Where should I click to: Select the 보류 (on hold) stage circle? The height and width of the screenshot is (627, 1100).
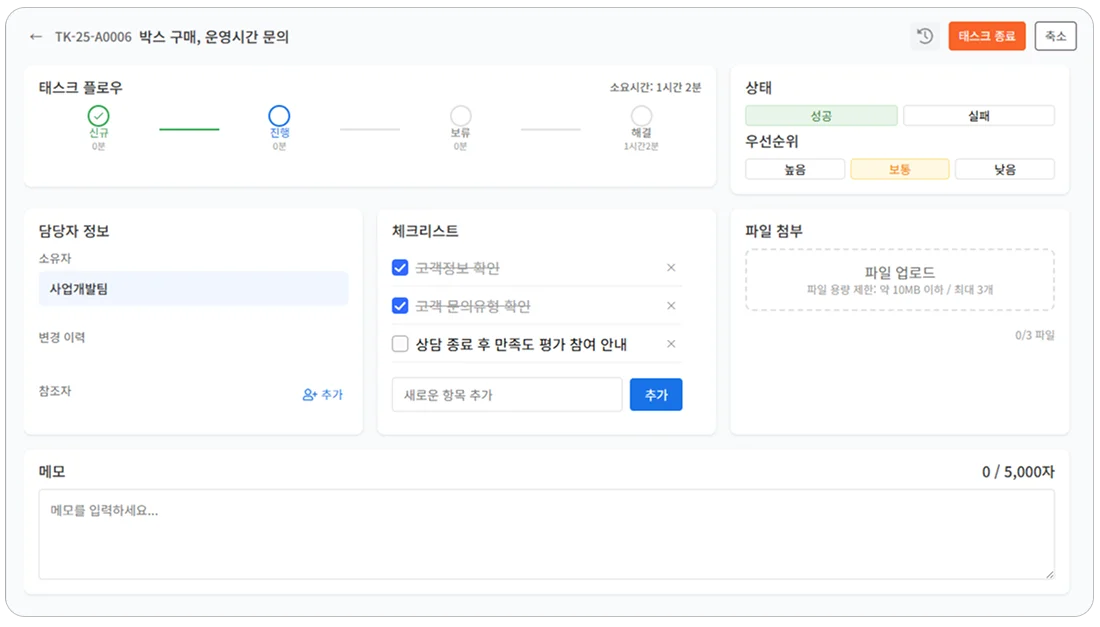tap(460, 116)
